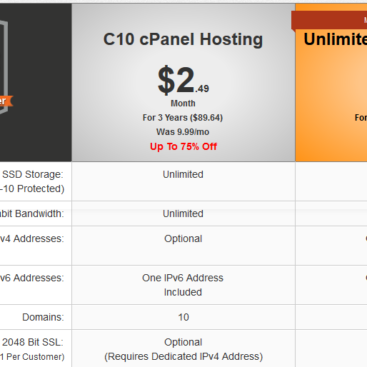The image size is (367, 367).
Task: Click the Up To 75% Off promo text
Action: [183, 147]
